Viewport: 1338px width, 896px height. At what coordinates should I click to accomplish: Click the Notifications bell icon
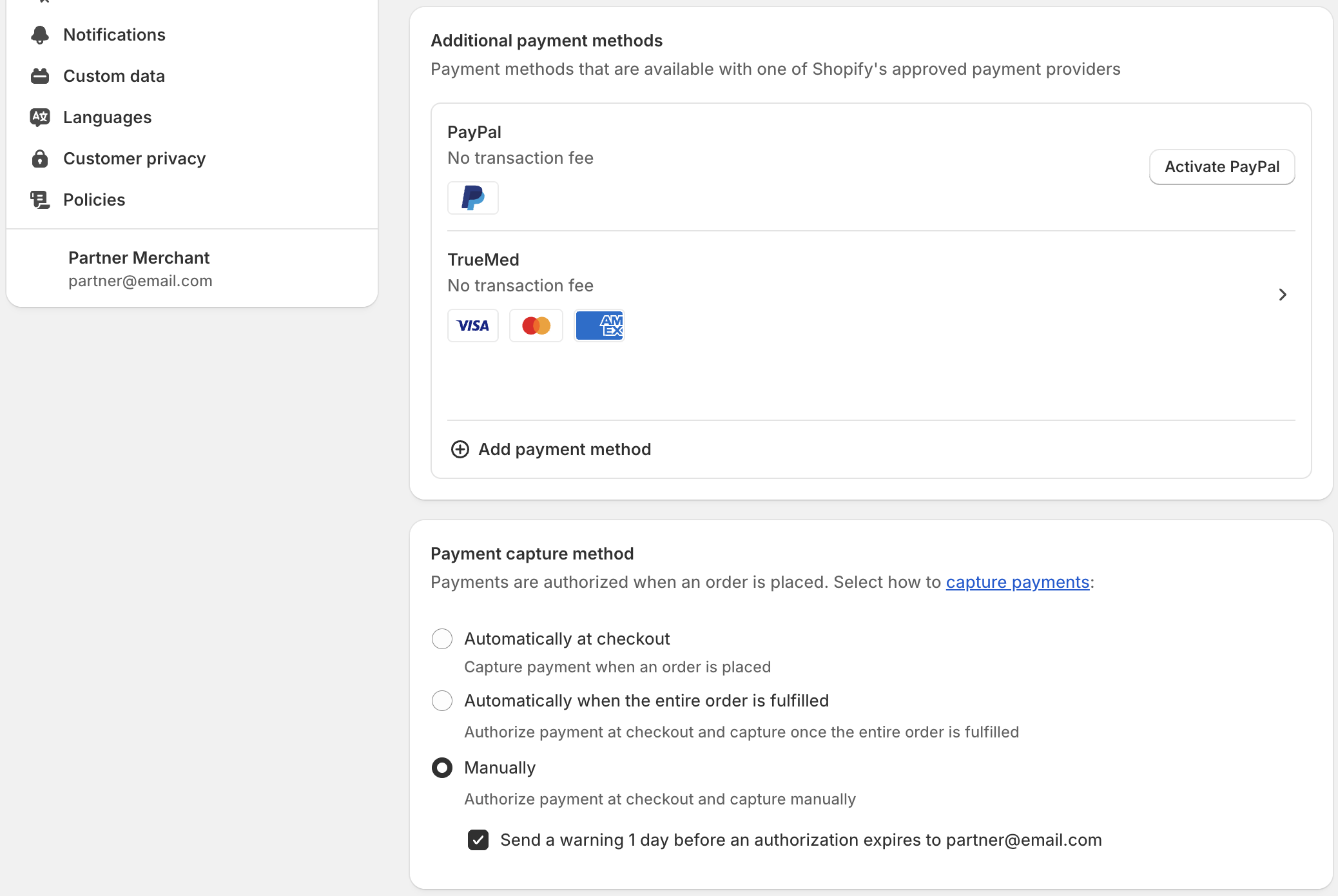coord(40,34)
